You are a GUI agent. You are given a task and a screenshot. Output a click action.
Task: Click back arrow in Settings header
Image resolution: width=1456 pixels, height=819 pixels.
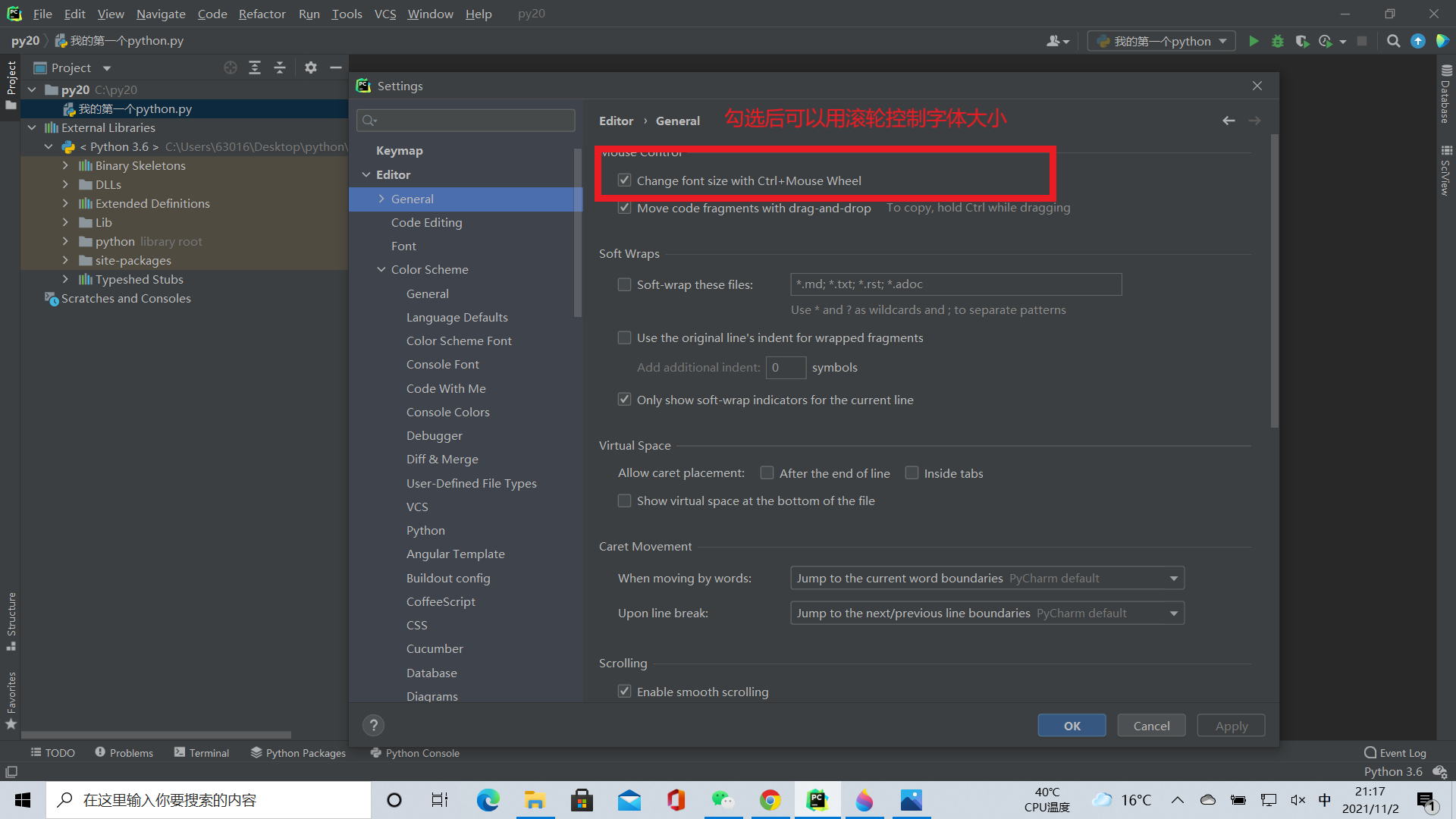1228,121
